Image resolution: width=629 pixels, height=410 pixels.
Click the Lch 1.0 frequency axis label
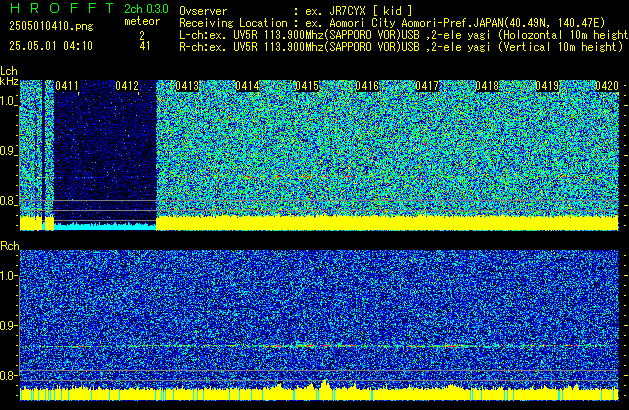point(8,101)
